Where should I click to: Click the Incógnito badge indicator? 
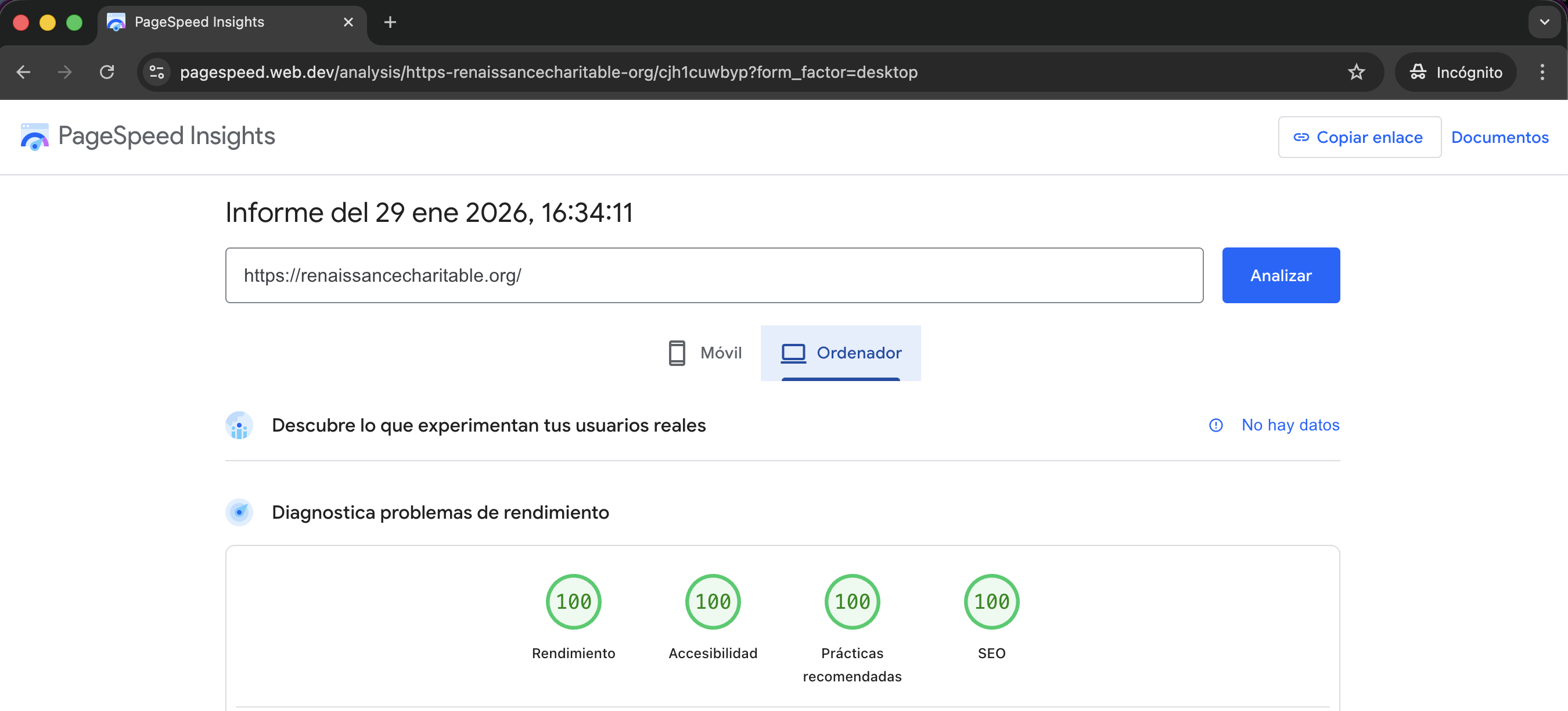[x=1455, y=72]
